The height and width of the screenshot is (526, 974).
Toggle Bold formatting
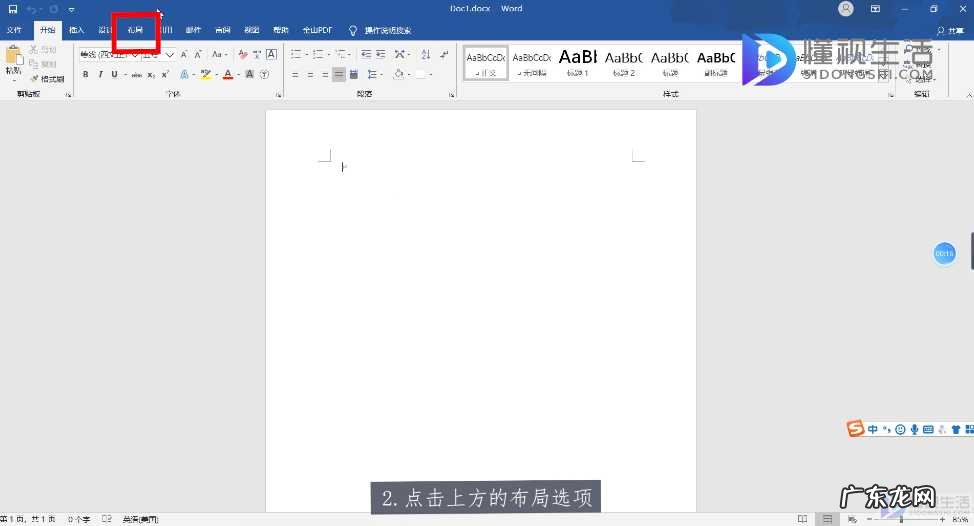pos(85,75)
